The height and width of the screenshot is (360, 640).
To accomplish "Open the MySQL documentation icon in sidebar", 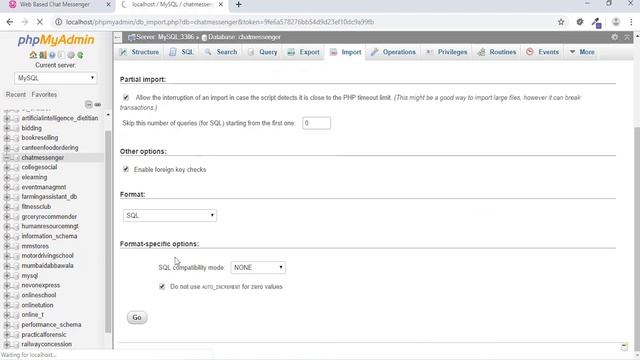I will pos(62,55).
